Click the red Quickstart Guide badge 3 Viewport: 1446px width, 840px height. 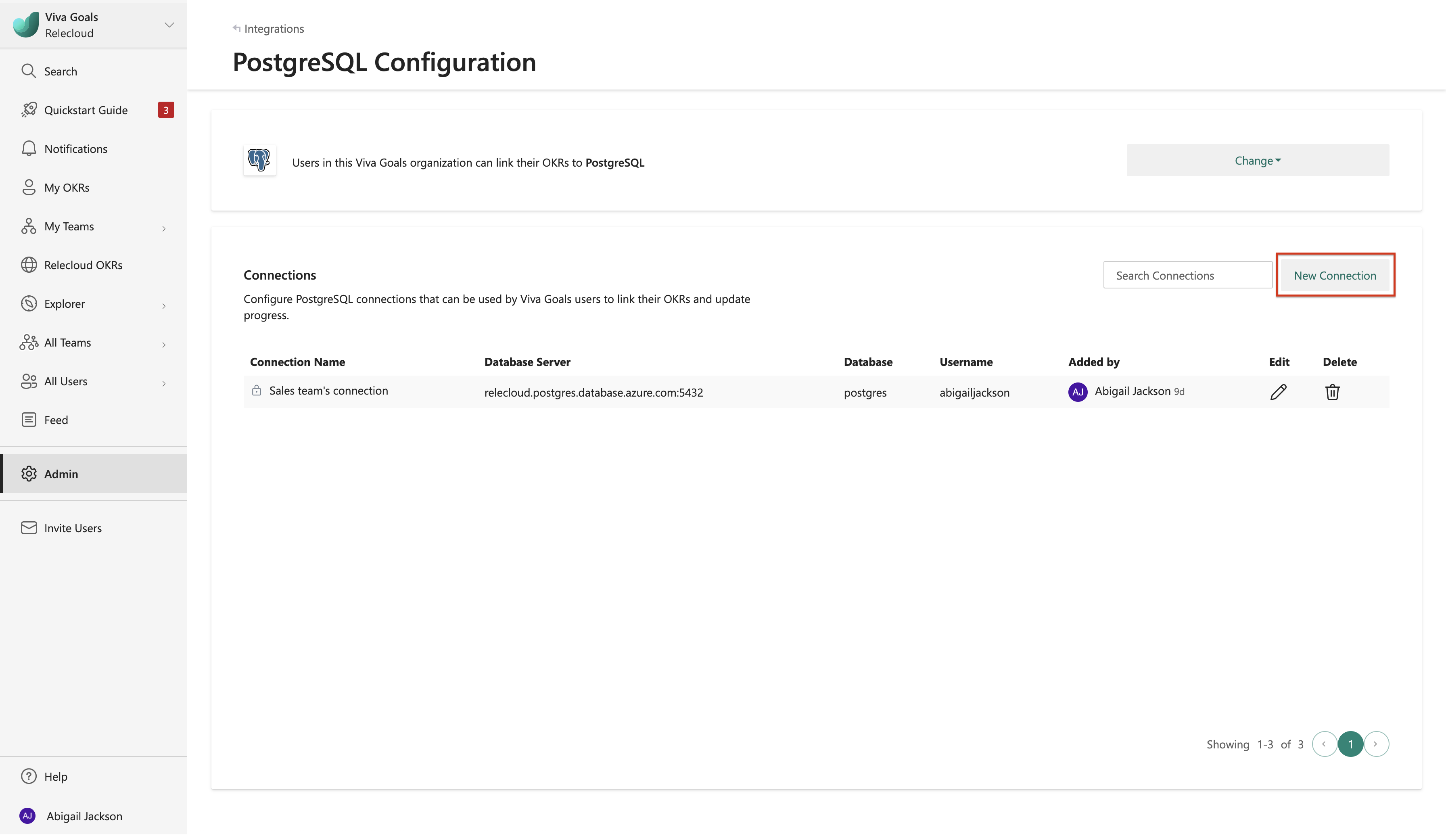166,110
